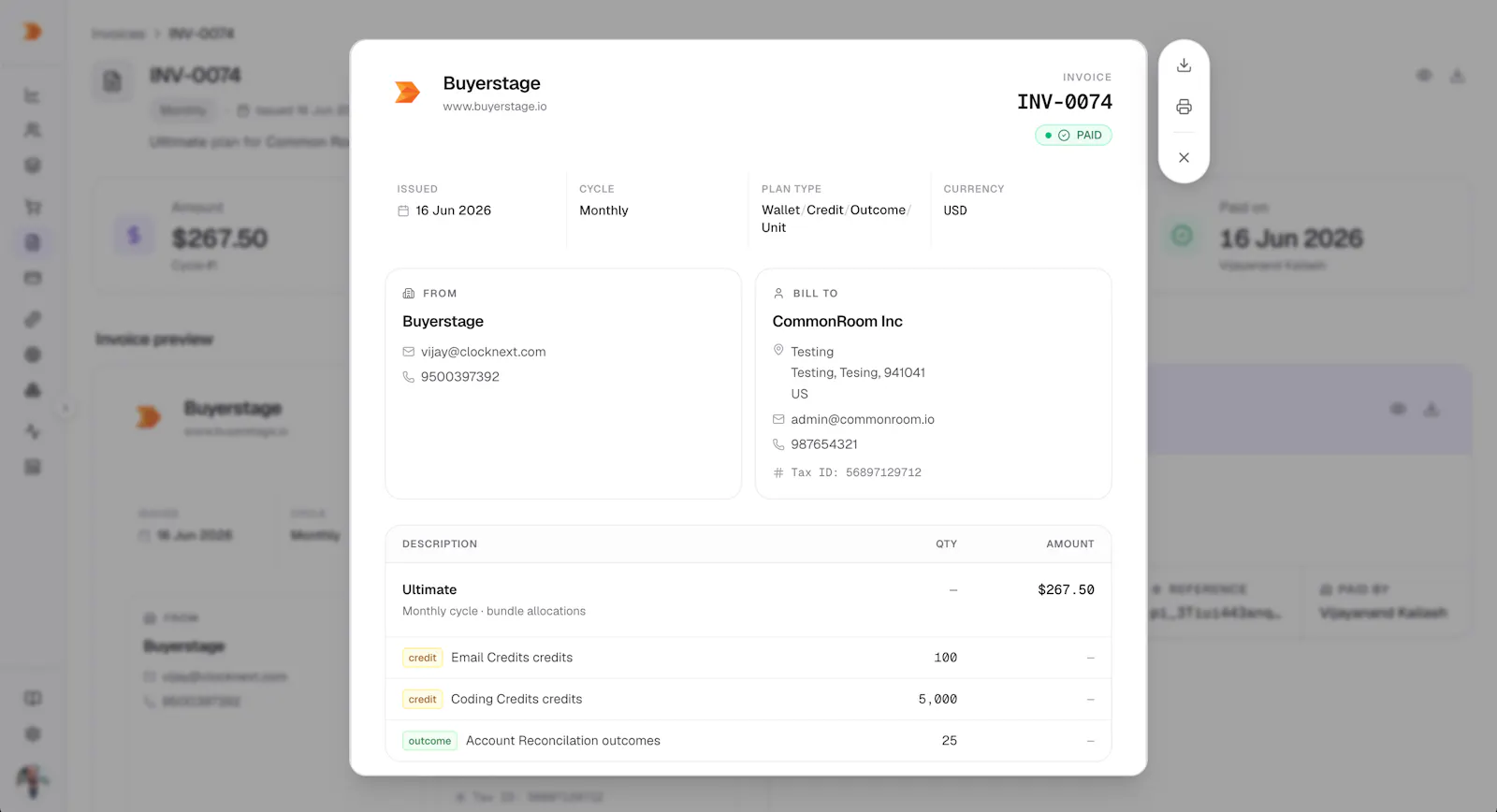This screenshot has height=812, width=1497.
Task: Click the credit badge on Coding Credits row
Action: point(422,699)
